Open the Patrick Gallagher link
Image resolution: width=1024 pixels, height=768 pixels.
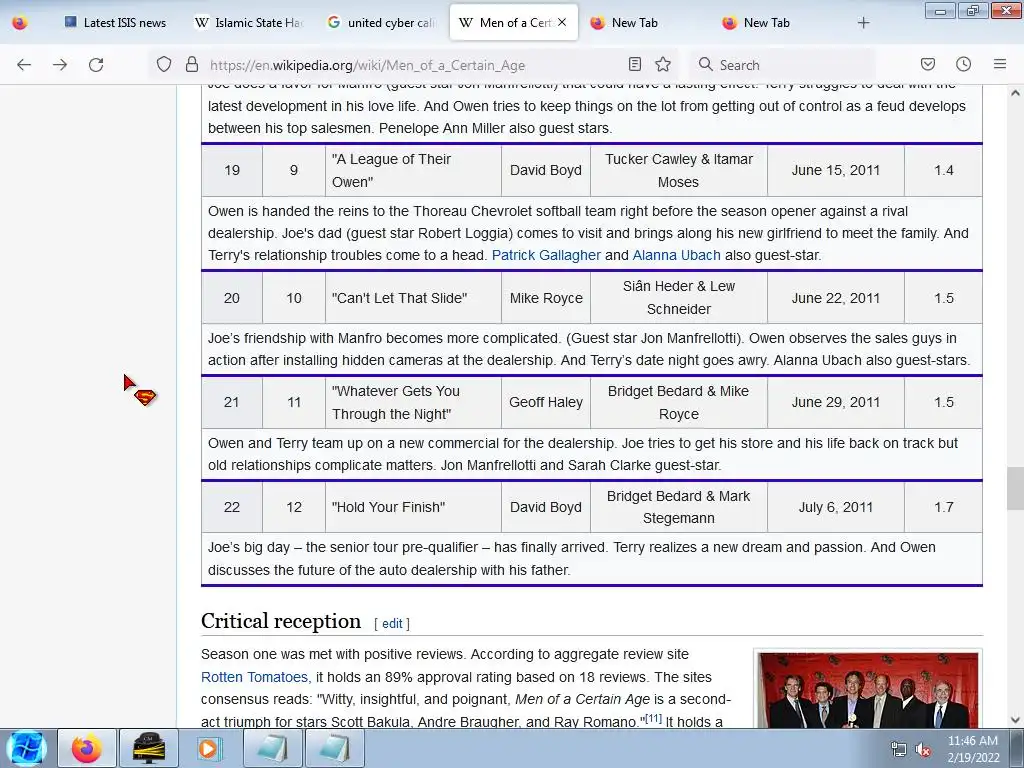pyautogui.click(x=546, y=255)
